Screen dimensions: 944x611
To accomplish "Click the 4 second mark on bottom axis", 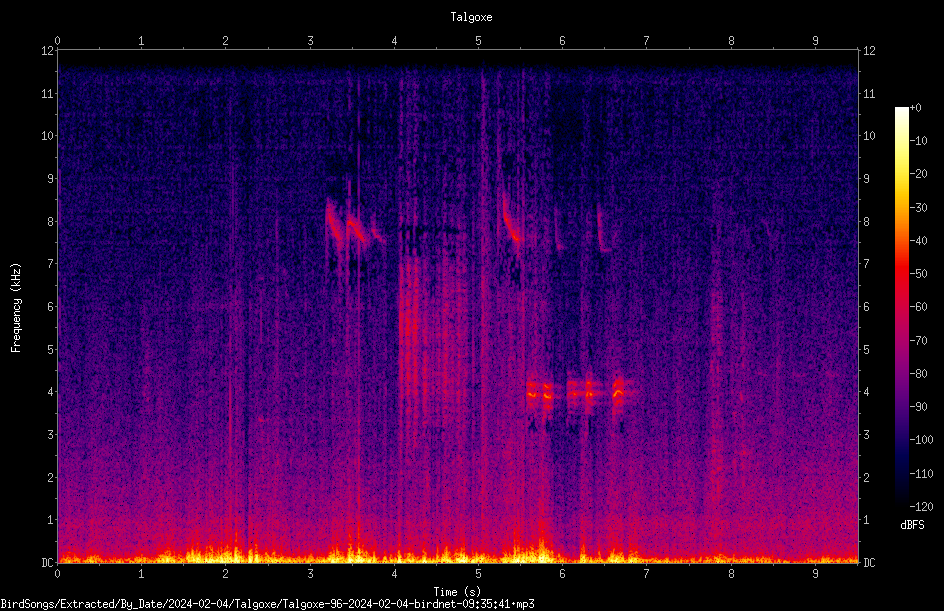I will click(394, 574).
